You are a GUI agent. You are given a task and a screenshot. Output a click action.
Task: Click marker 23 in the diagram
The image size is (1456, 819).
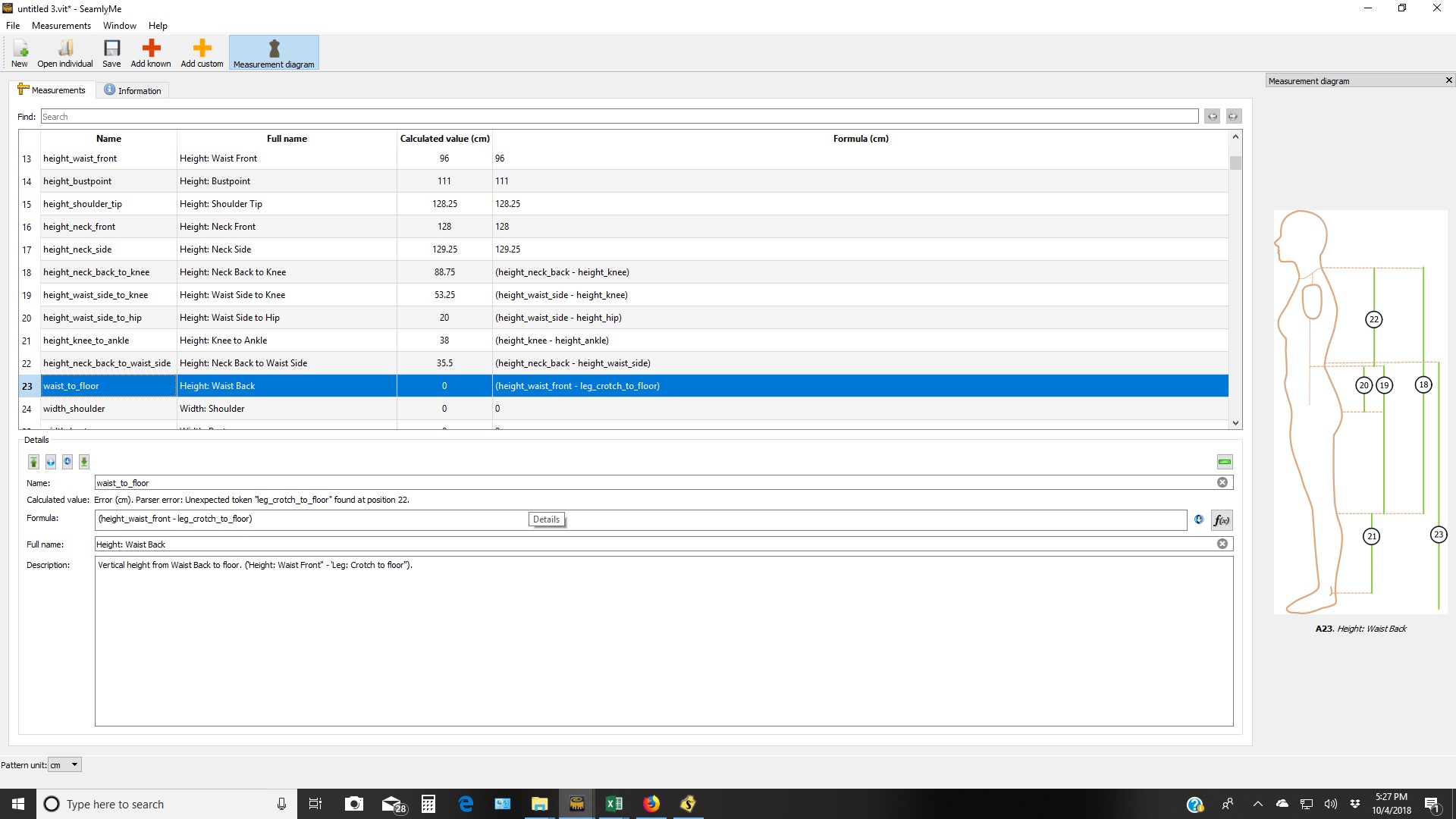tap(1439, 535)
